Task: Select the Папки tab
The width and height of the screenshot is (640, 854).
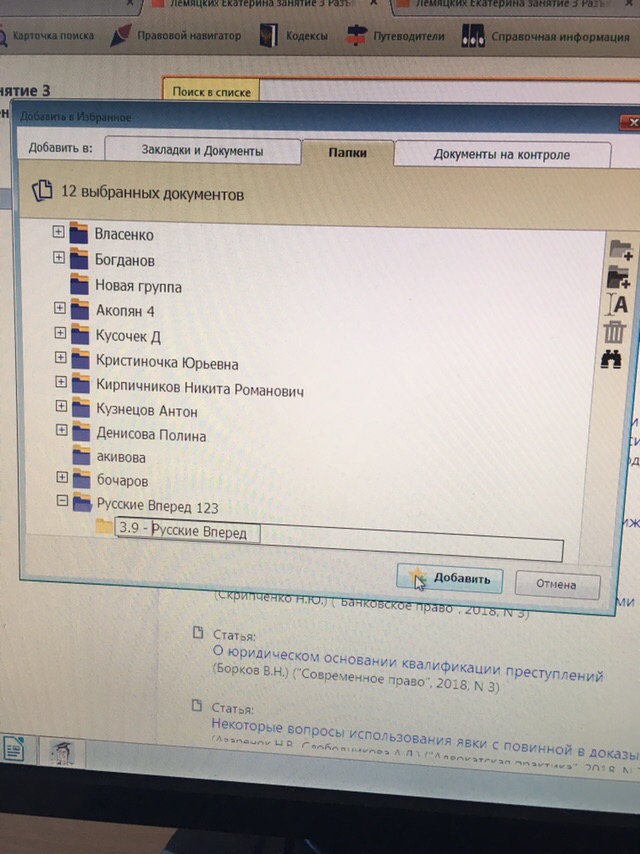Action: 348,152
